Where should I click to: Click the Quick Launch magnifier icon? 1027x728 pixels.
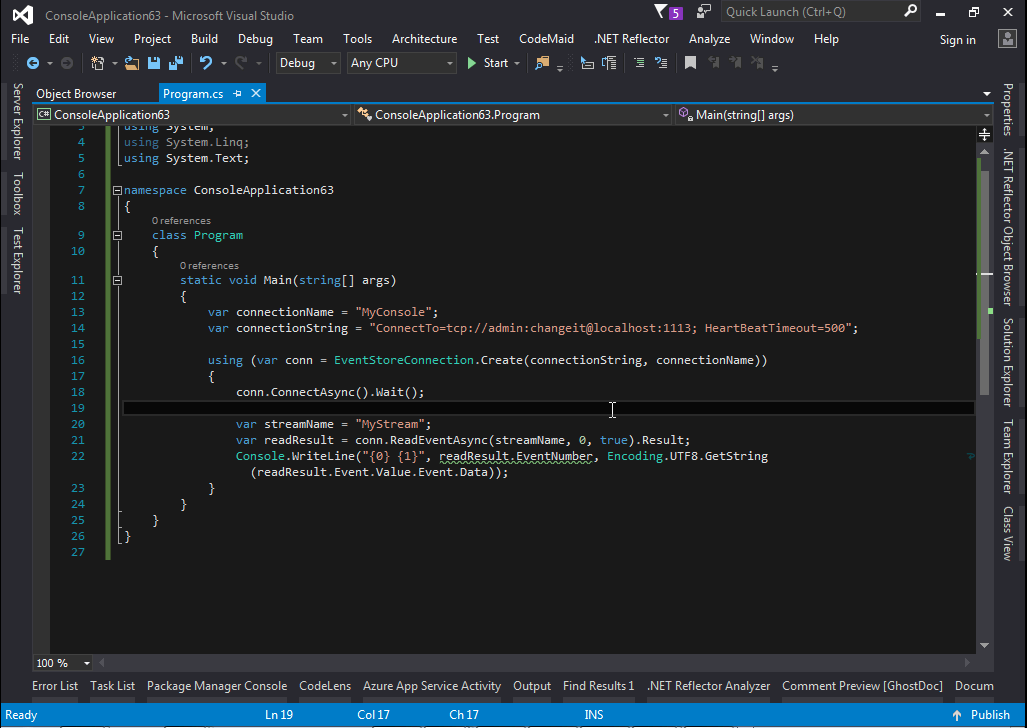(x=910, y=12)
